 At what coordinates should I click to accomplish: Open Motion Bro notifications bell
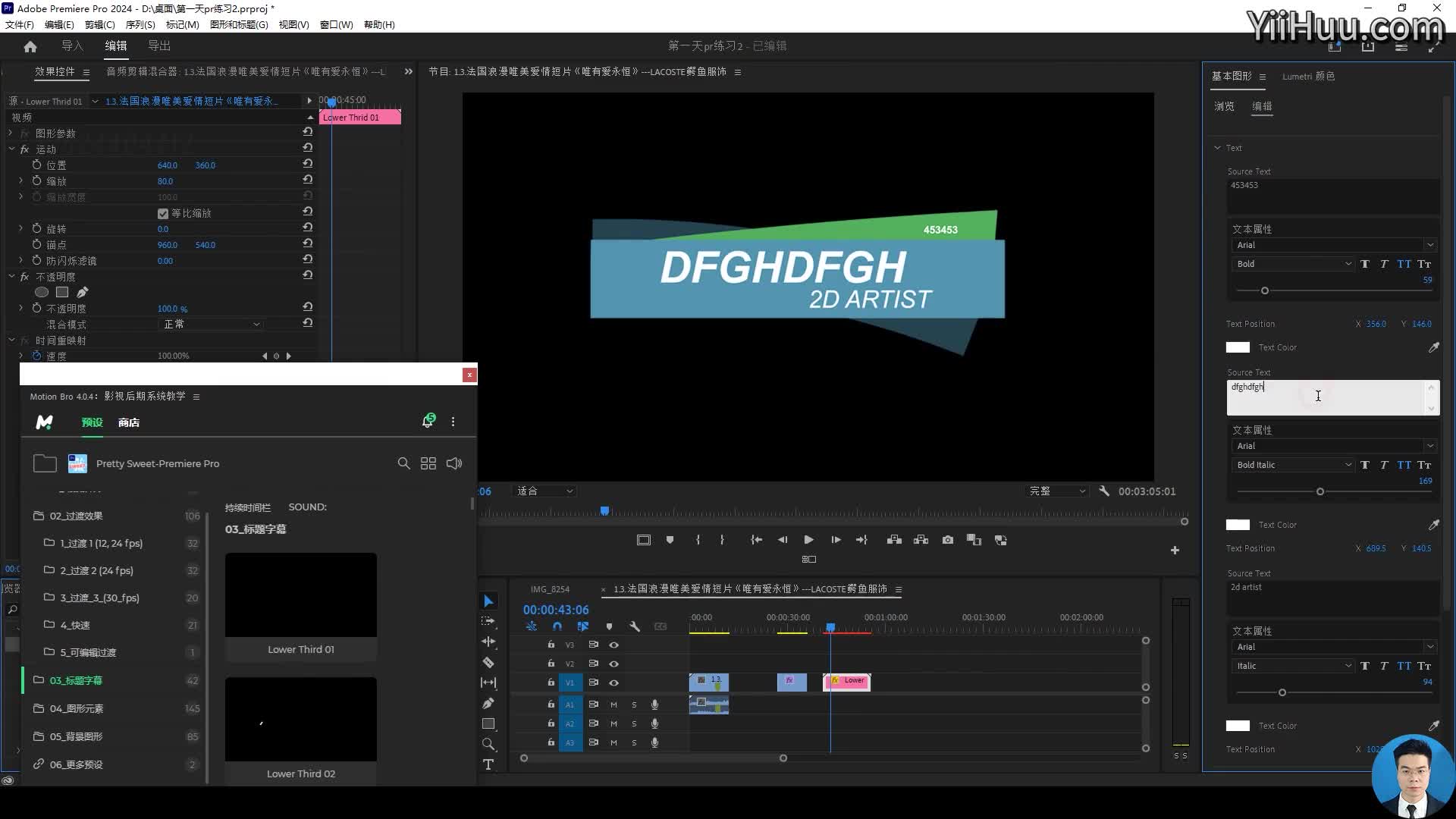(428, 421)
